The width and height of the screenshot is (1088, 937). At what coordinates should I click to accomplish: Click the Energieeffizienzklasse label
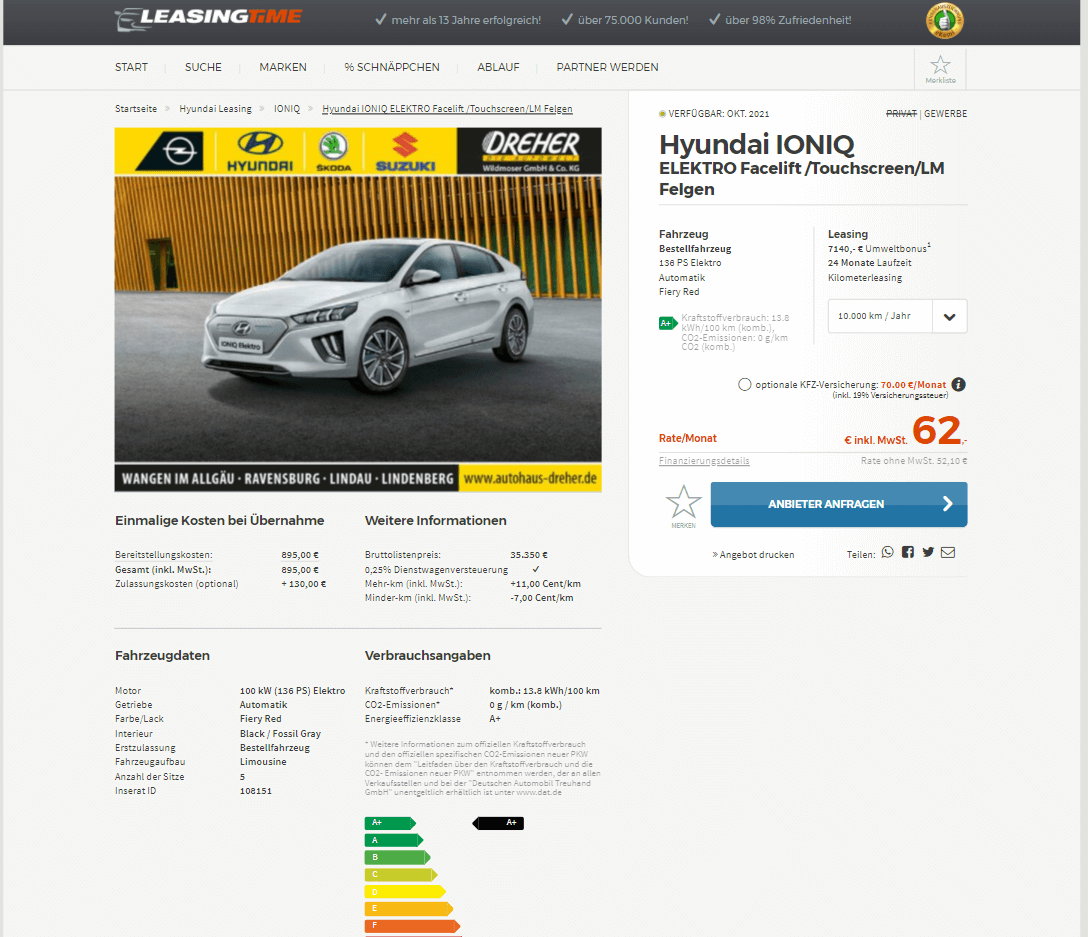click(413, 719)
